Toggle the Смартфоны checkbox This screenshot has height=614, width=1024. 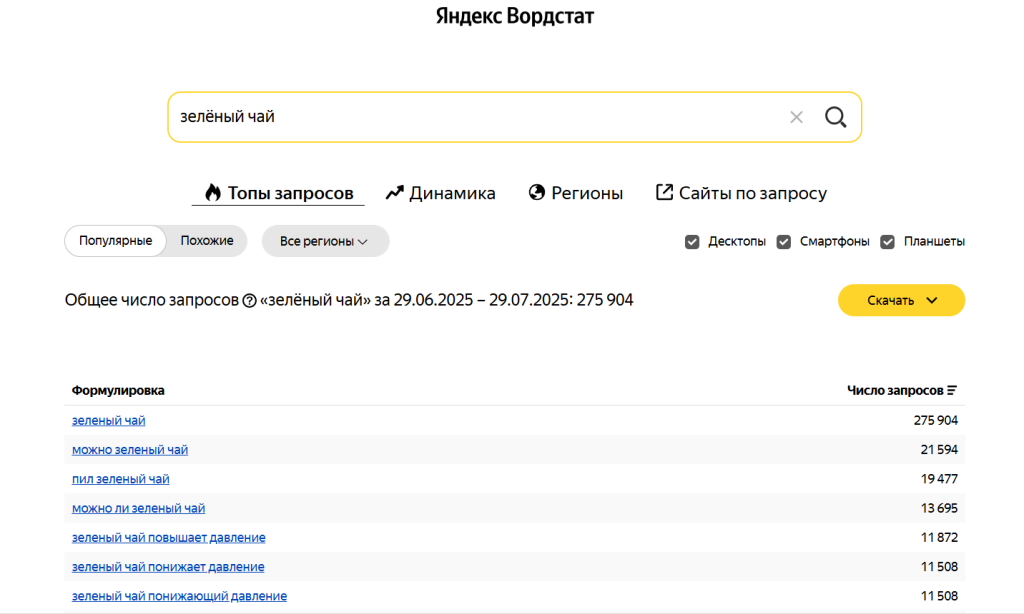click(x=784, y=242)
